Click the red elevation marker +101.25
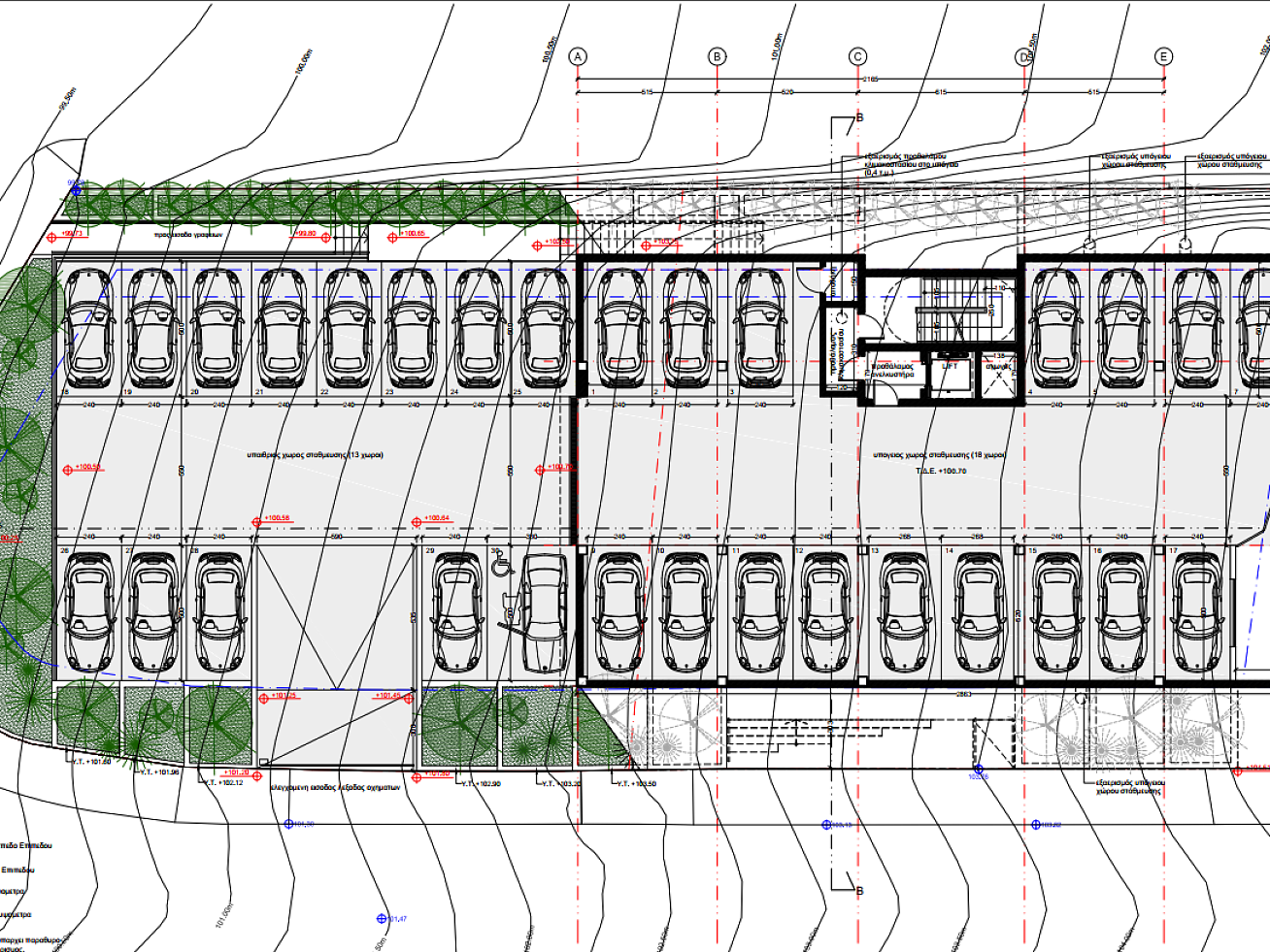This screenshot has width=1270, height=952. click(278, 697)
